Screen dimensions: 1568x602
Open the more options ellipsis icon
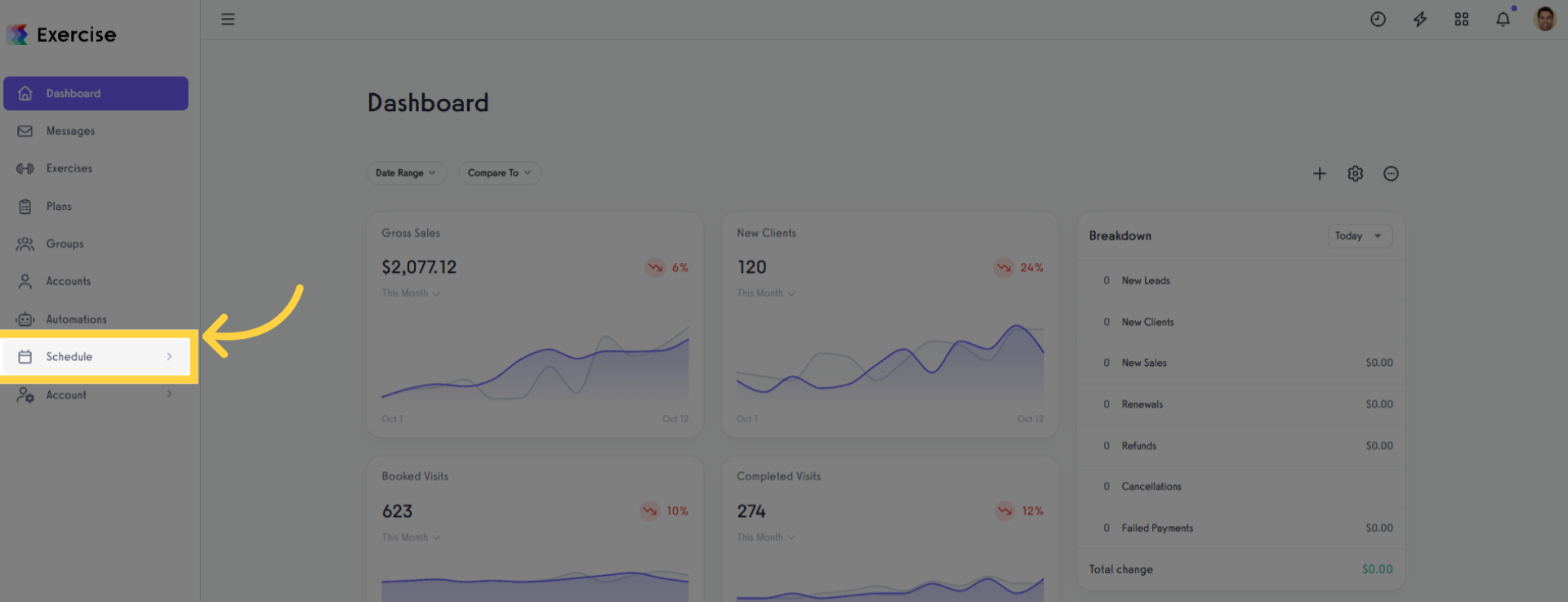coord(1391,173)
